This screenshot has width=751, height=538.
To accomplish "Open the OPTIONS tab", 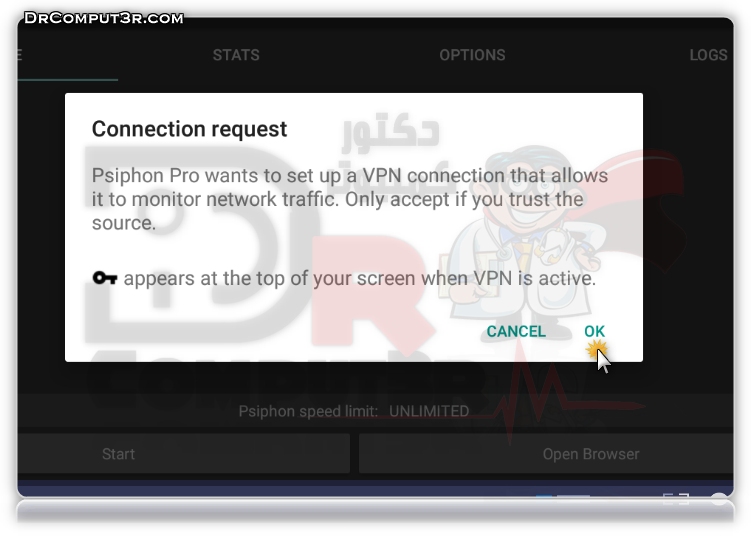I will [x=472, y=55].
